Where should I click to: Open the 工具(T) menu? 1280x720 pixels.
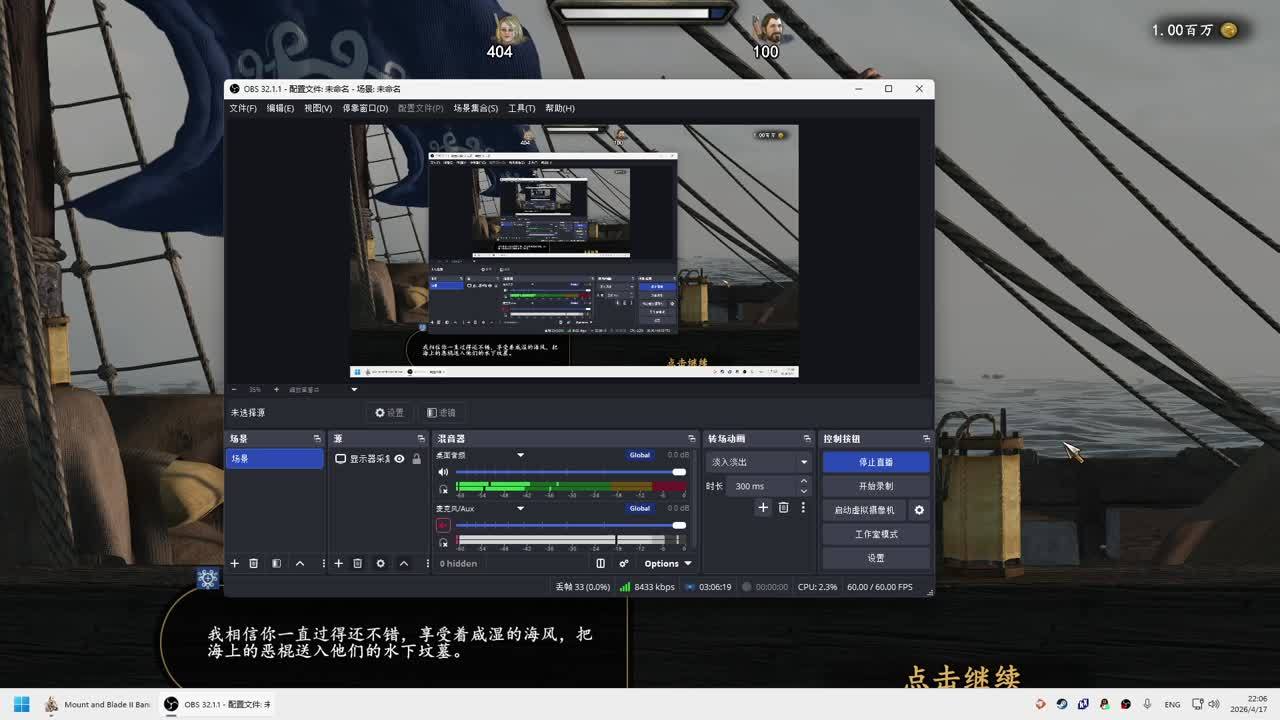[x=521, y=108]
